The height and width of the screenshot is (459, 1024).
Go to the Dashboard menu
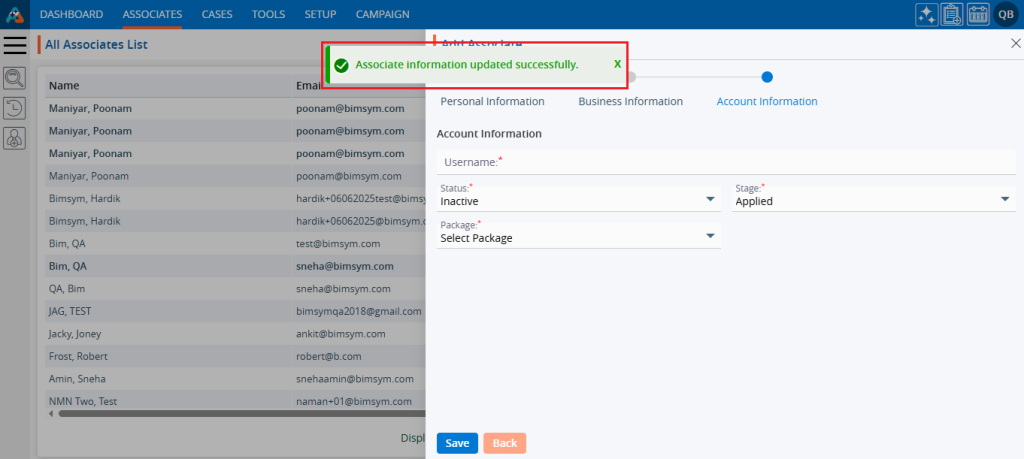coord(71,14)
